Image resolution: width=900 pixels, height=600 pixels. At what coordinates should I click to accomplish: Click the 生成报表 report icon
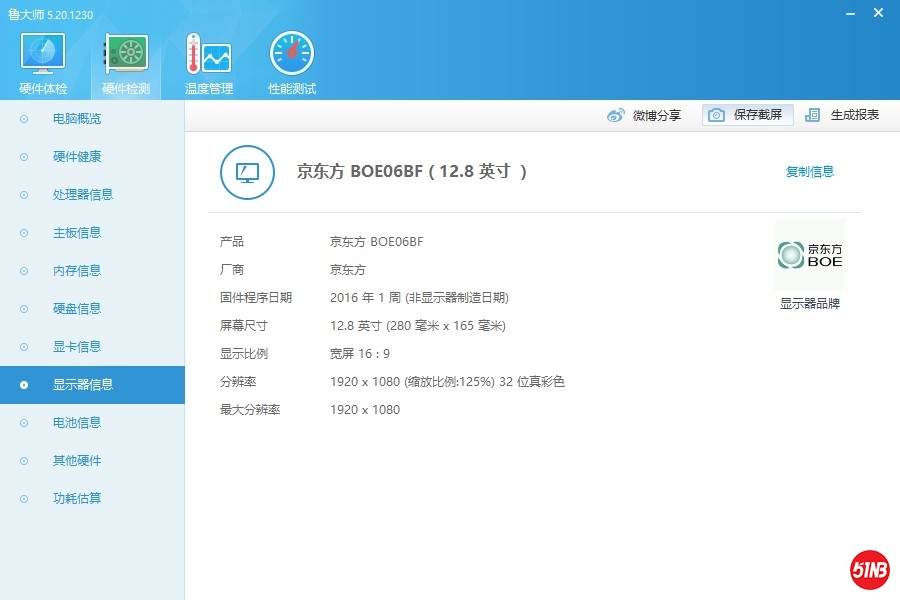[x=813, y=115]
